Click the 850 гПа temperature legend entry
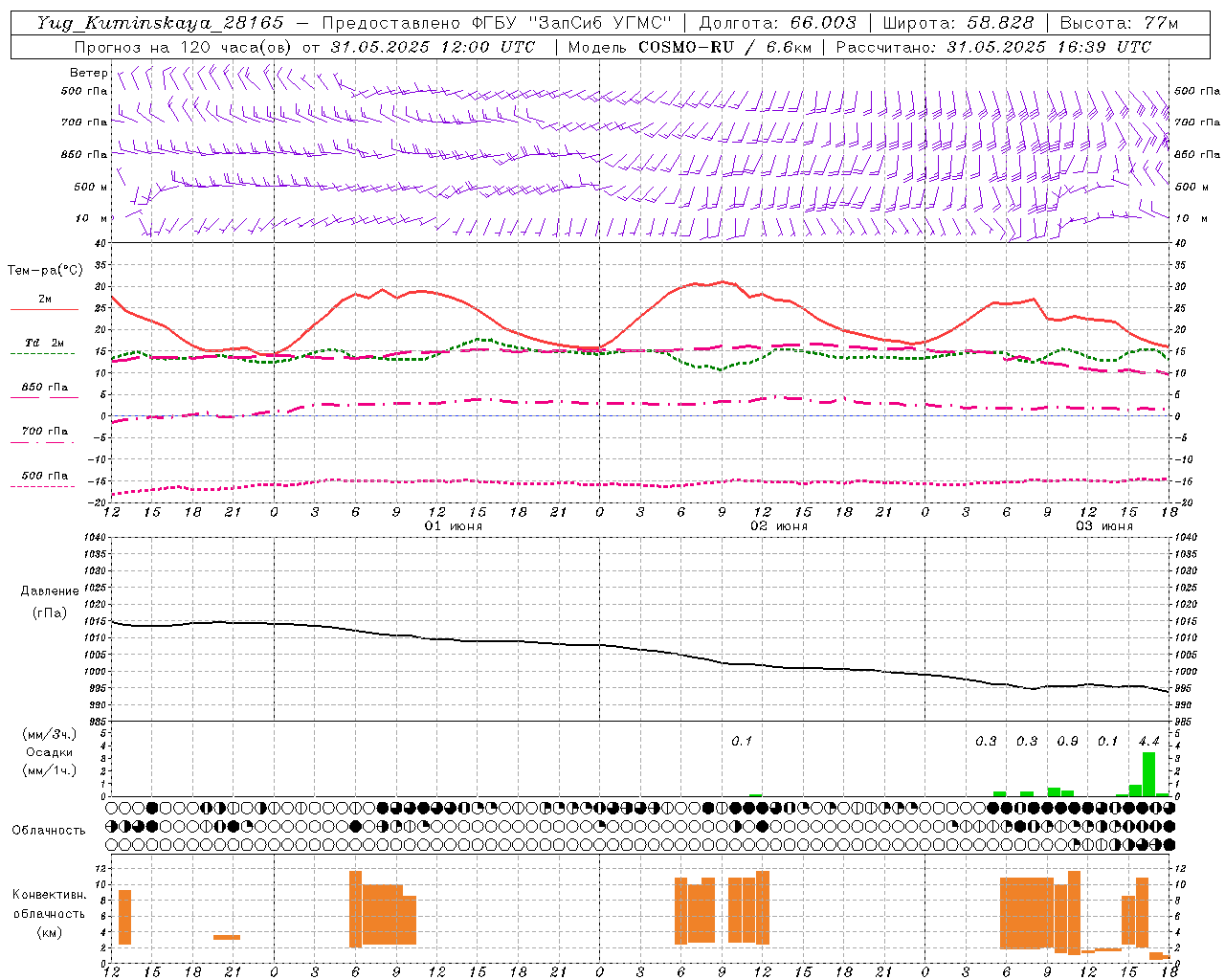This screenshot has width=1225, height=980. pos(45,388)
